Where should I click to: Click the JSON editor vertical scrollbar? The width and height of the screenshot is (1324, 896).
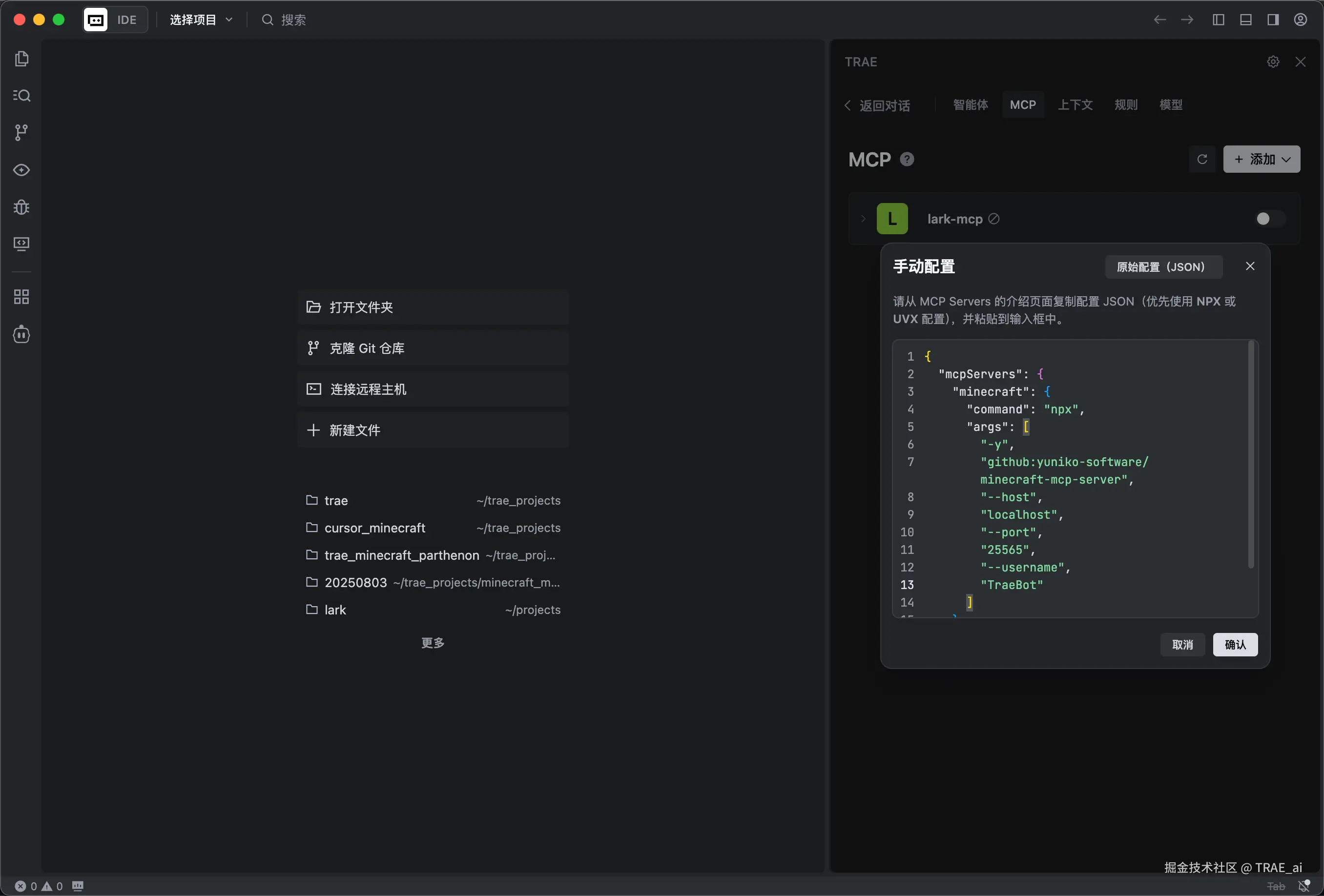tap(1250, 456)
